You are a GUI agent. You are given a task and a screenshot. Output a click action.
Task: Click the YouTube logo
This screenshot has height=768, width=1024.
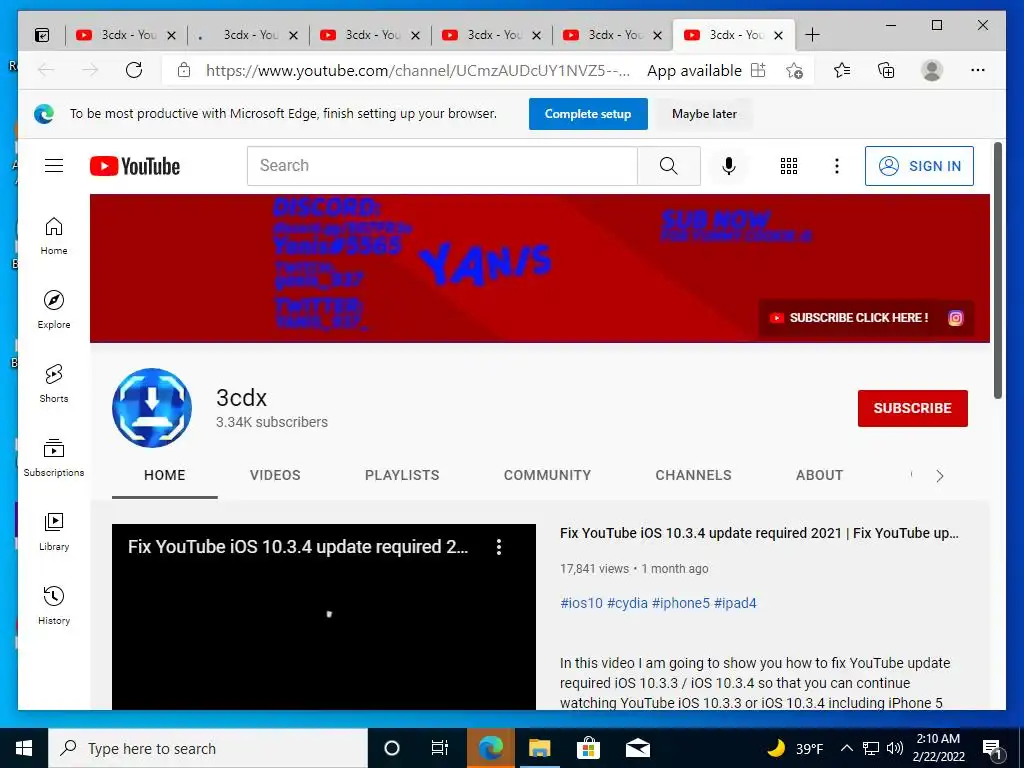(x=135, y=166)
